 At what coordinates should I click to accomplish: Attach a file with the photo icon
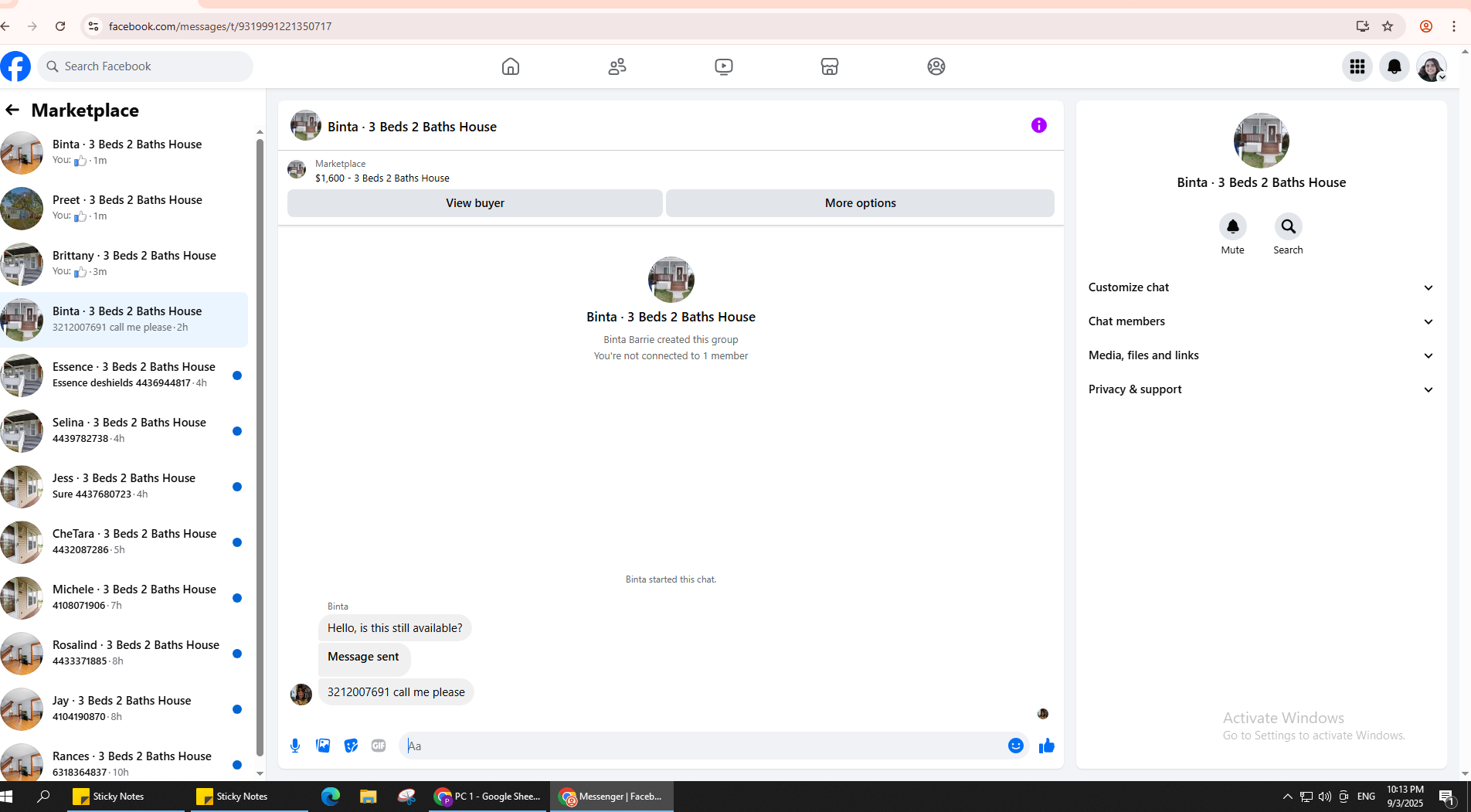point(323,746)
